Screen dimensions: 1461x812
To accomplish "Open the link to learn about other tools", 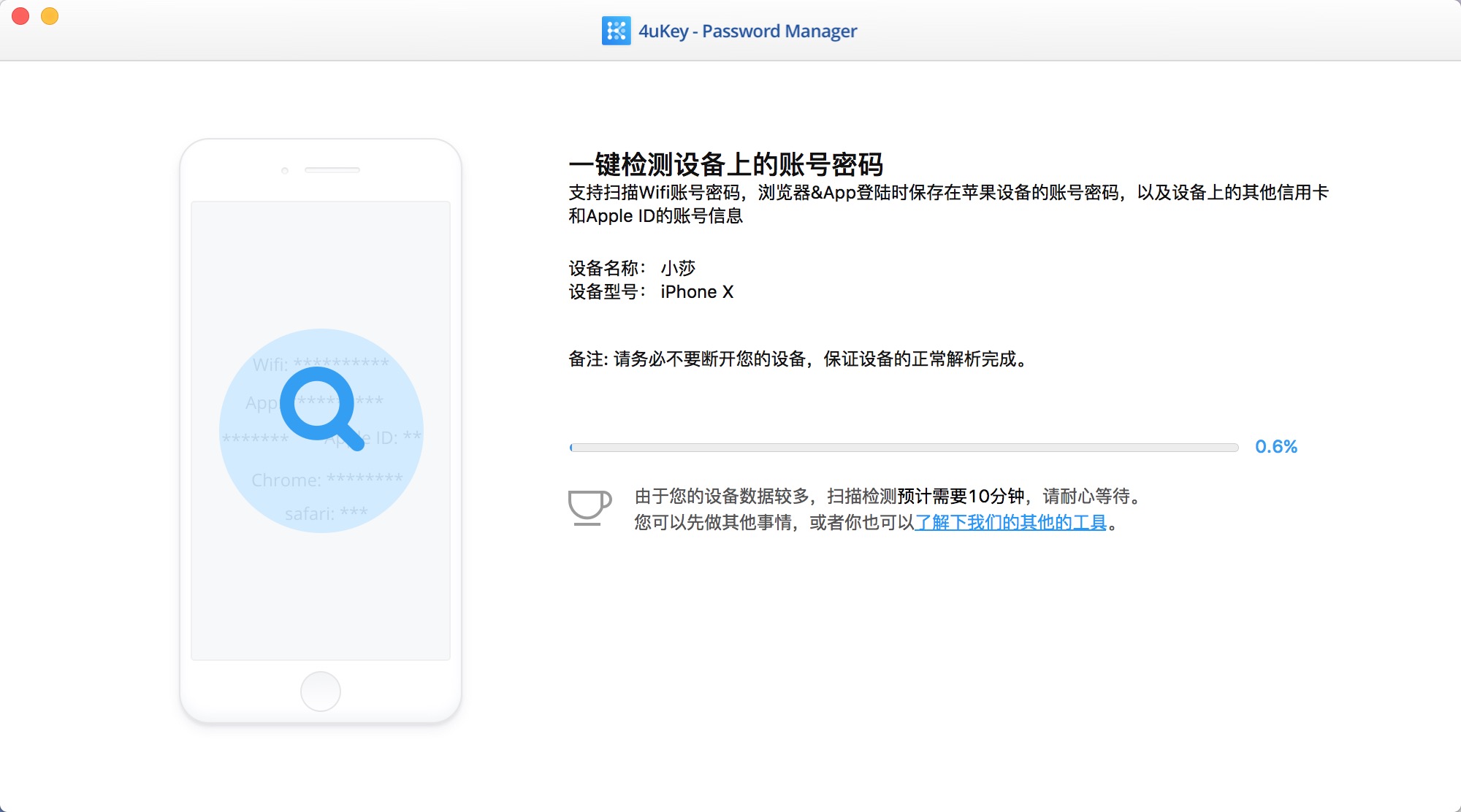I will click(1010, 523).
